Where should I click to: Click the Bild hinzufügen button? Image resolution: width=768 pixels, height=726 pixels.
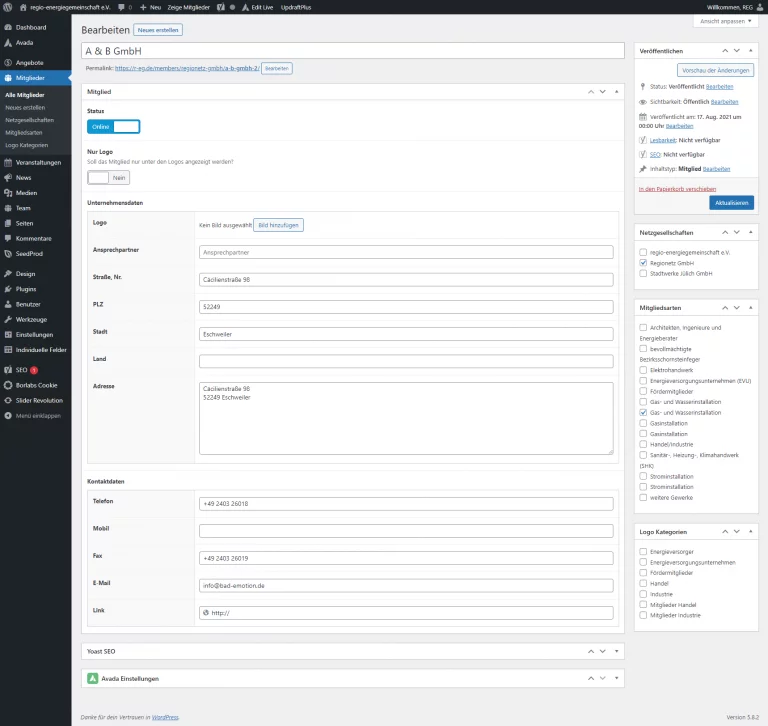(278, 225)
